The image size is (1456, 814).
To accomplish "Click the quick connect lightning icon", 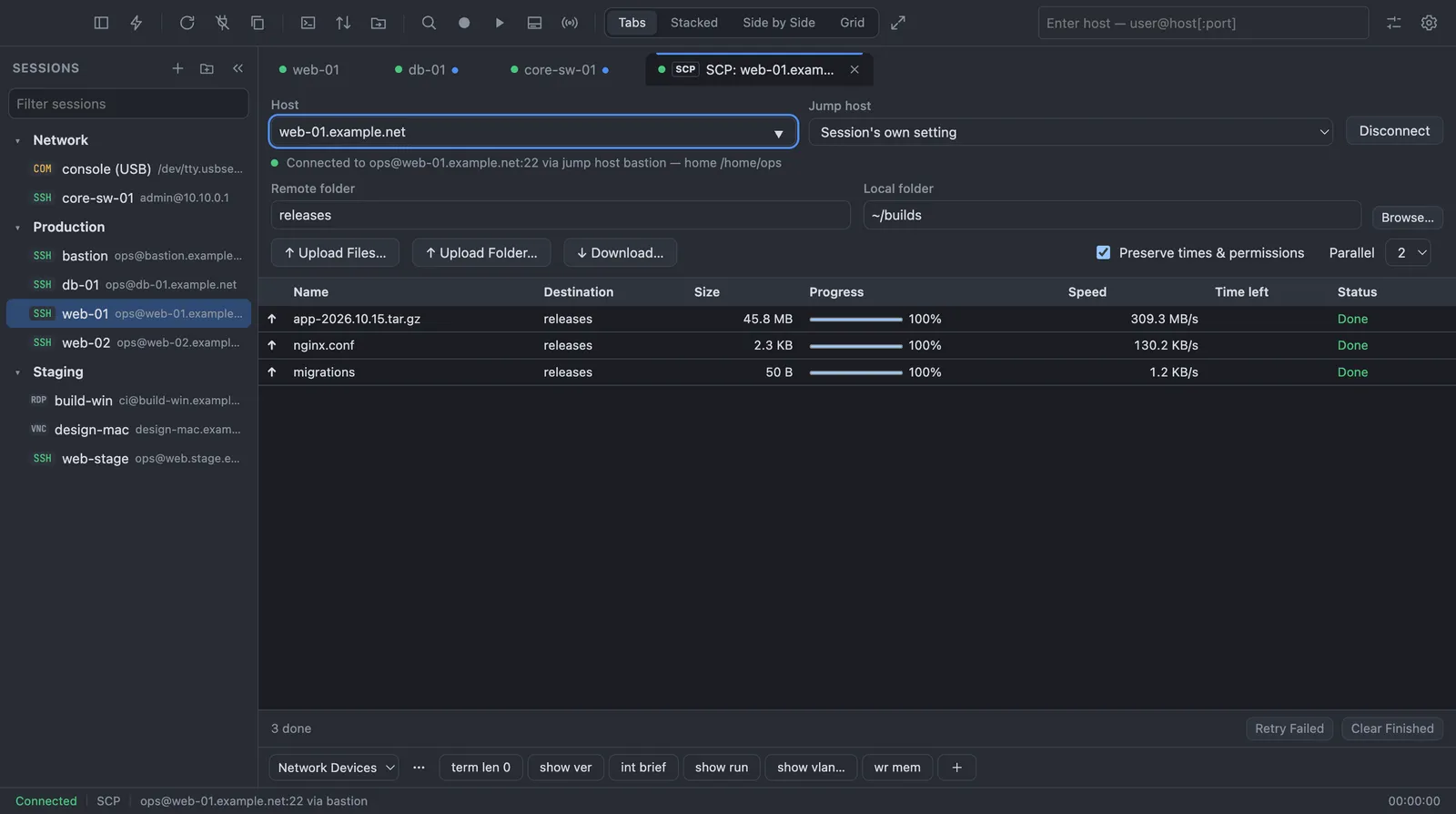I will click(136, 23).
